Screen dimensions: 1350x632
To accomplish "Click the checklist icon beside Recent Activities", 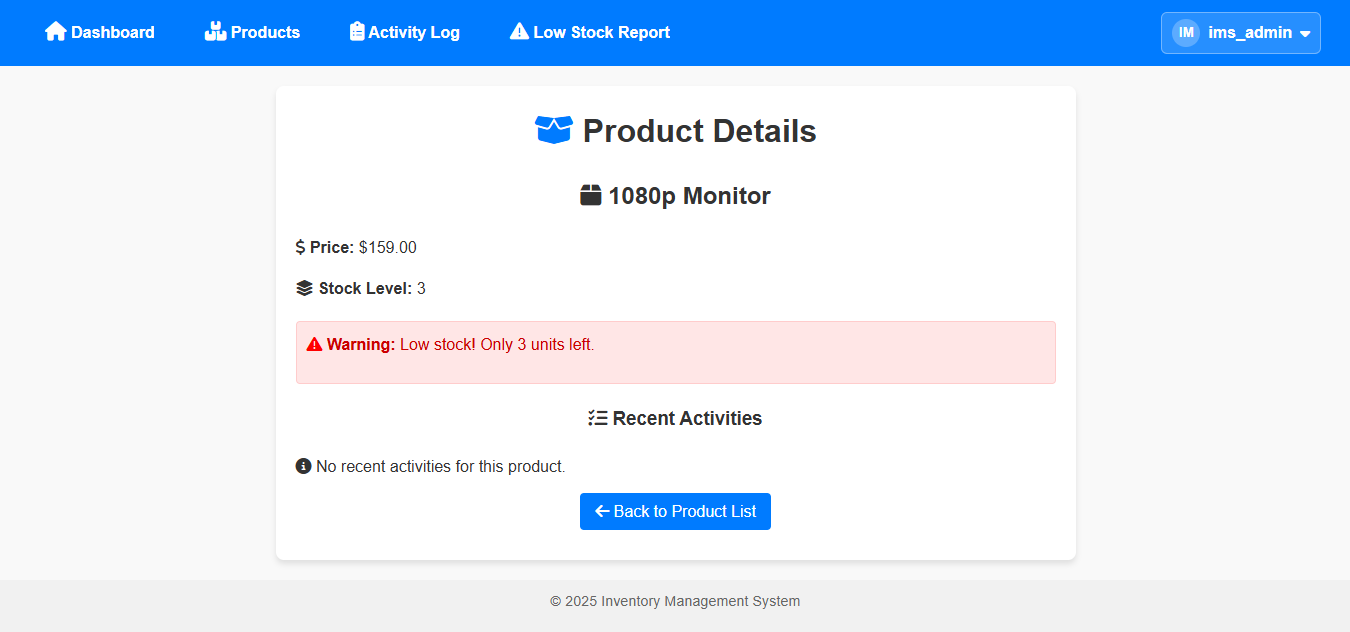I will point(598,418).
